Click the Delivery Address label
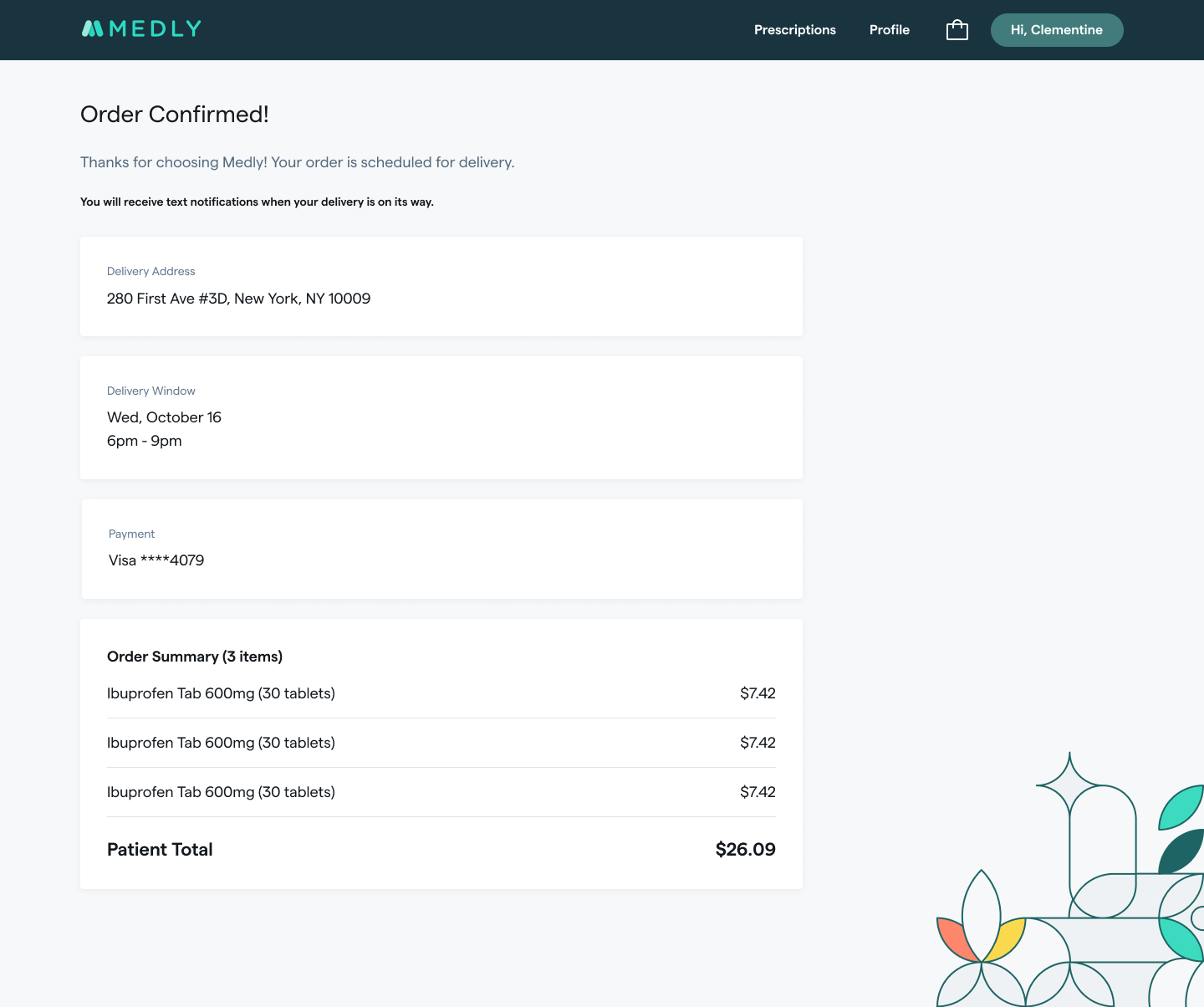Viewport: 1204px width, 1007px height. (x=150, y=271)
